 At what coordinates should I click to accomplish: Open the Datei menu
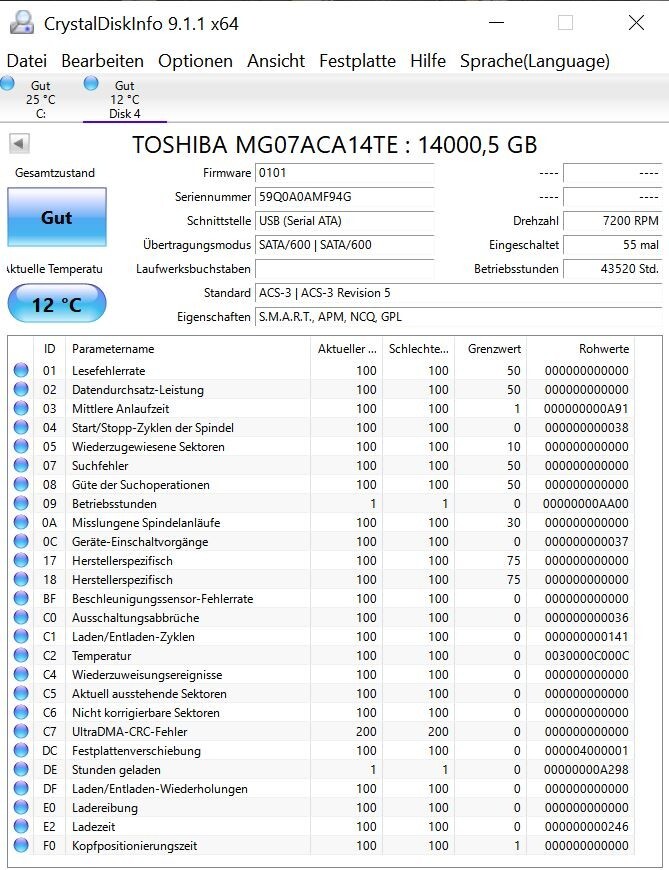(x=27, y=60)
